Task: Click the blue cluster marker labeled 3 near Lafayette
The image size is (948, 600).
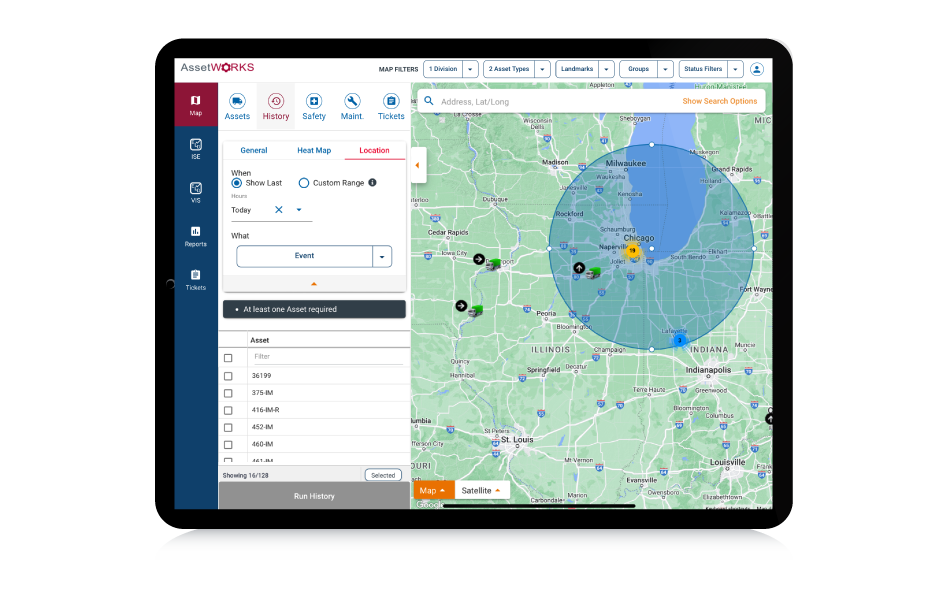Action: pyautogui.click(x=680, y=341)
